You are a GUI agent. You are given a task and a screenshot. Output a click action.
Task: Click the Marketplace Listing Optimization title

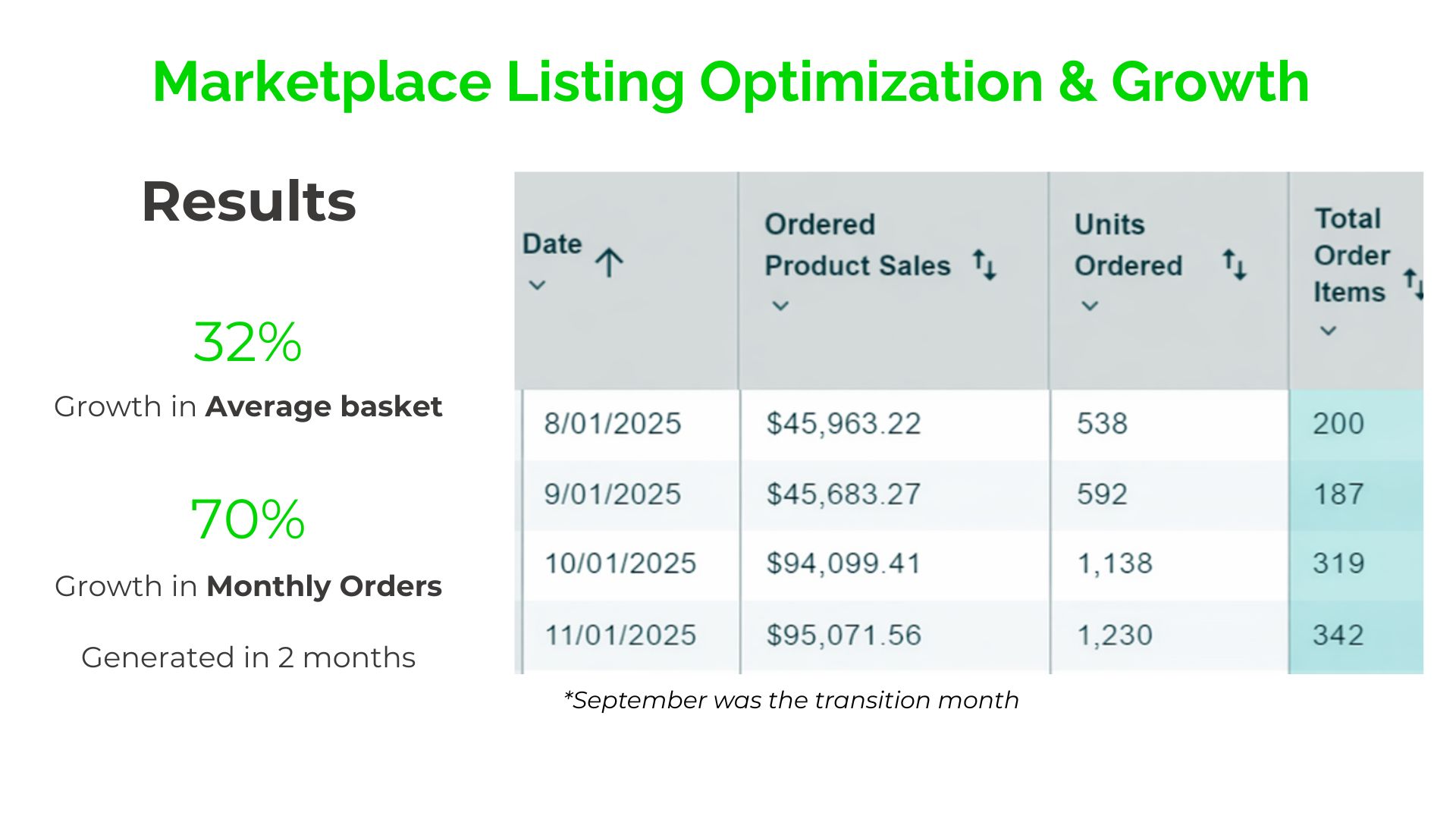(730, 82)
